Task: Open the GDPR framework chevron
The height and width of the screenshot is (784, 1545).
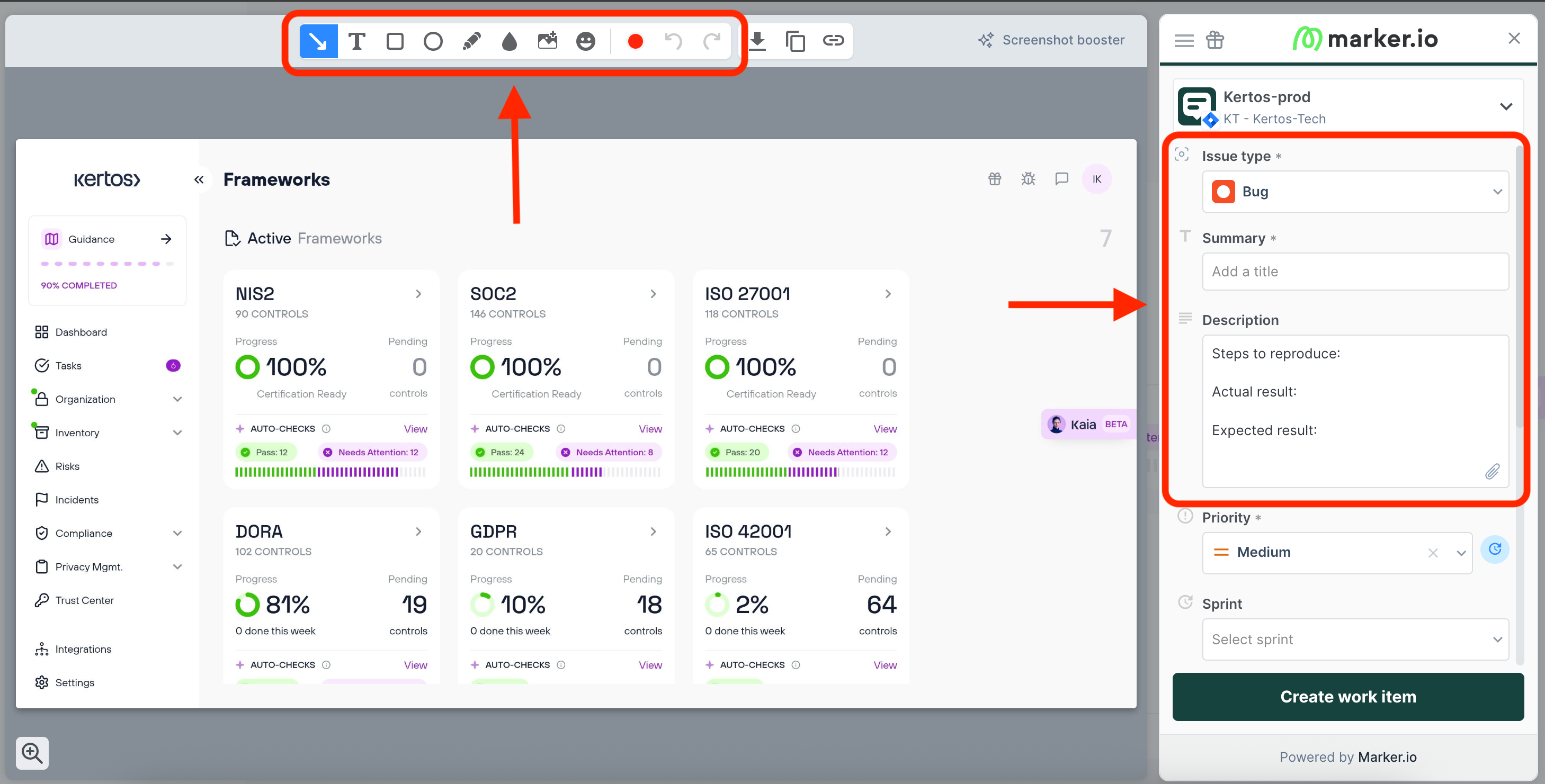Action: coord(653,531)
